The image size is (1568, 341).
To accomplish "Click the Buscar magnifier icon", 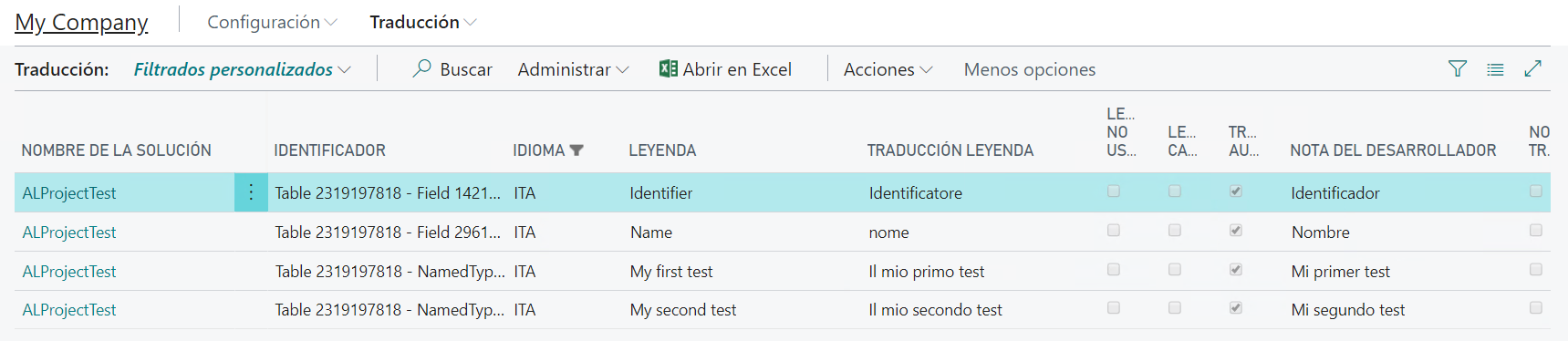I will [x=421, y=68].
